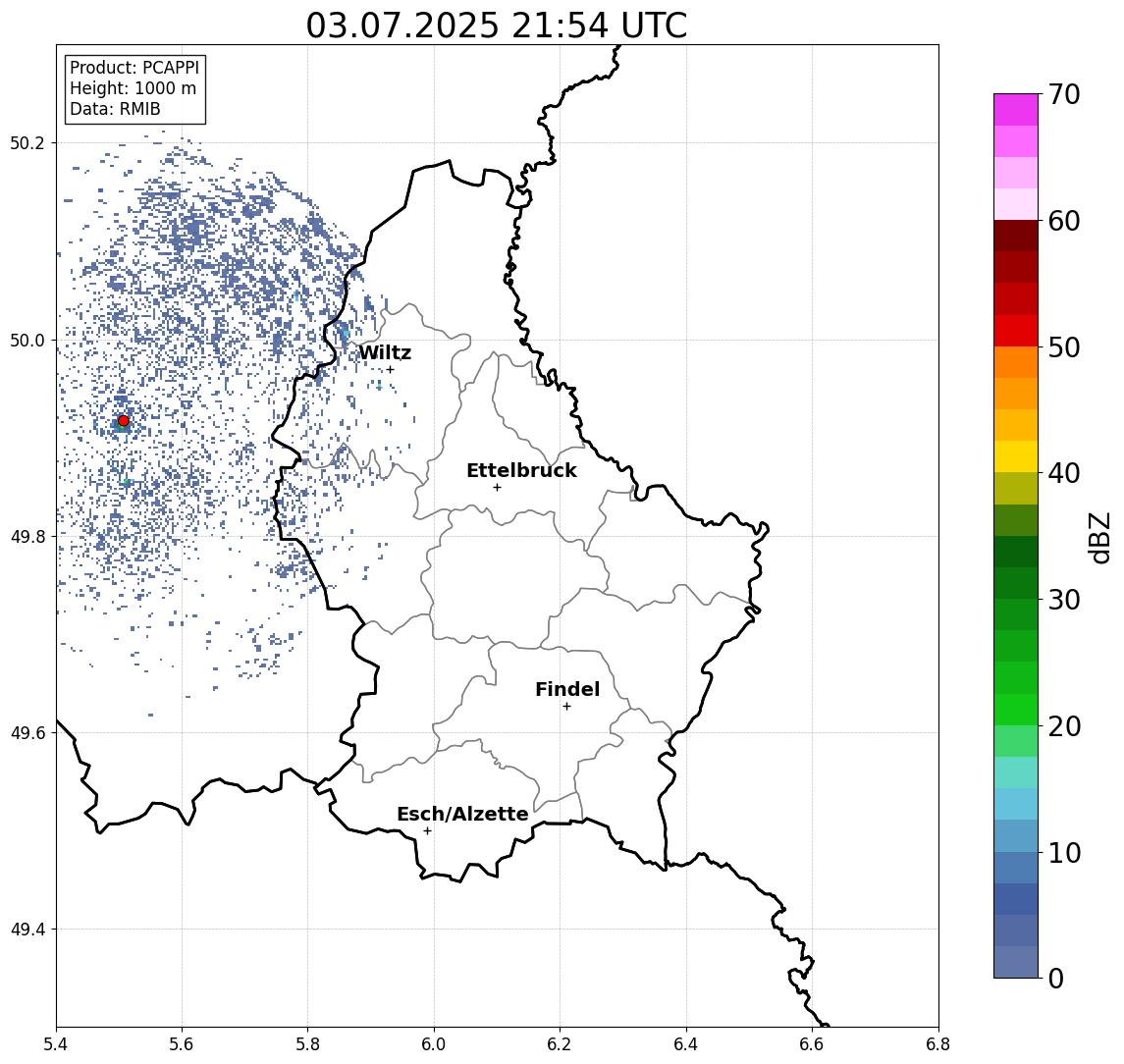Click 'Product: PCAPPI' in the info box

pos(134,68)
